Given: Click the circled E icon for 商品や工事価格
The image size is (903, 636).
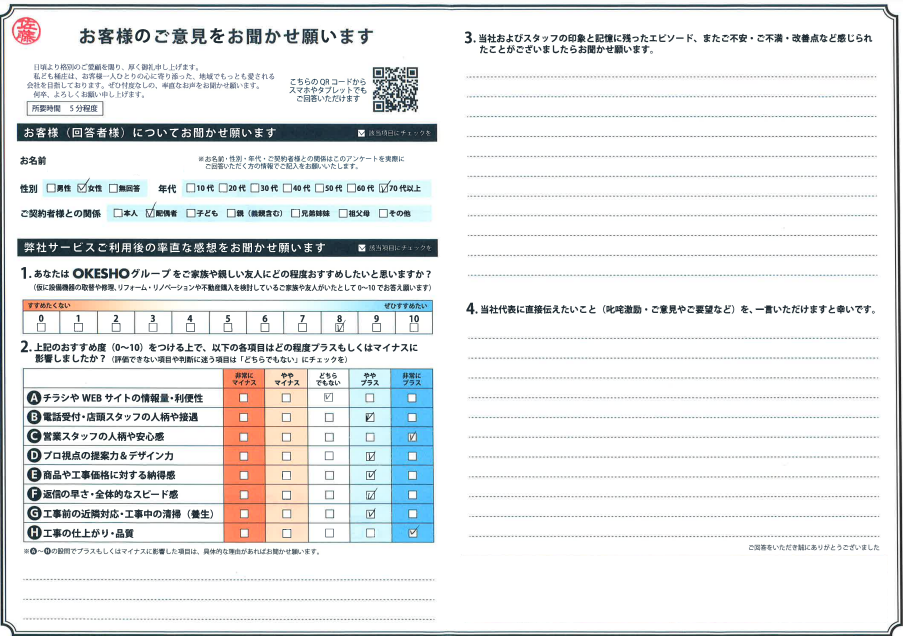Looking at the screenshot, I should [33, 475].
